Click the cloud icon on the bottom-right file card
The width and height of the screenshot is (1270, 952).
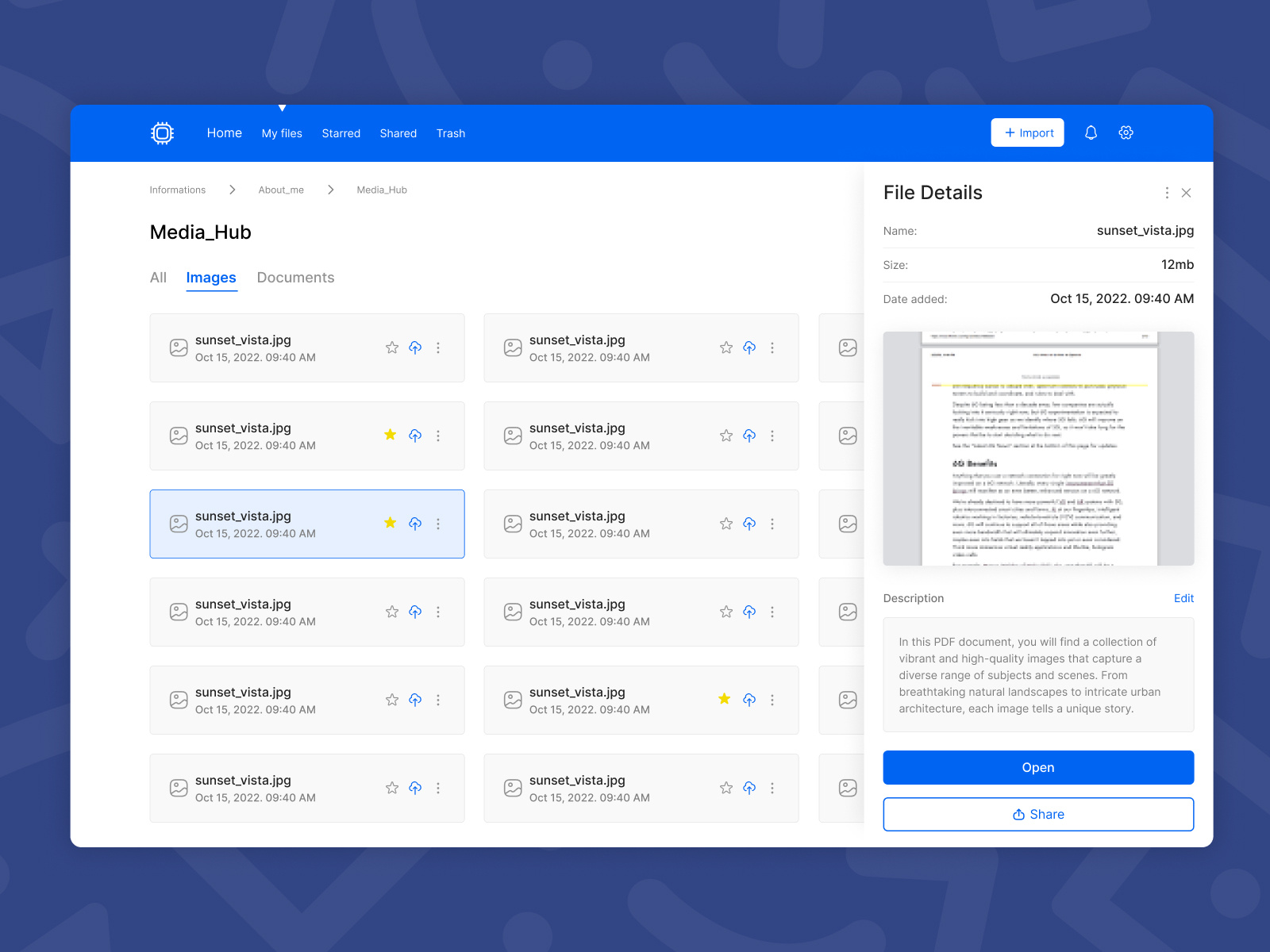[x=749, y=788]
